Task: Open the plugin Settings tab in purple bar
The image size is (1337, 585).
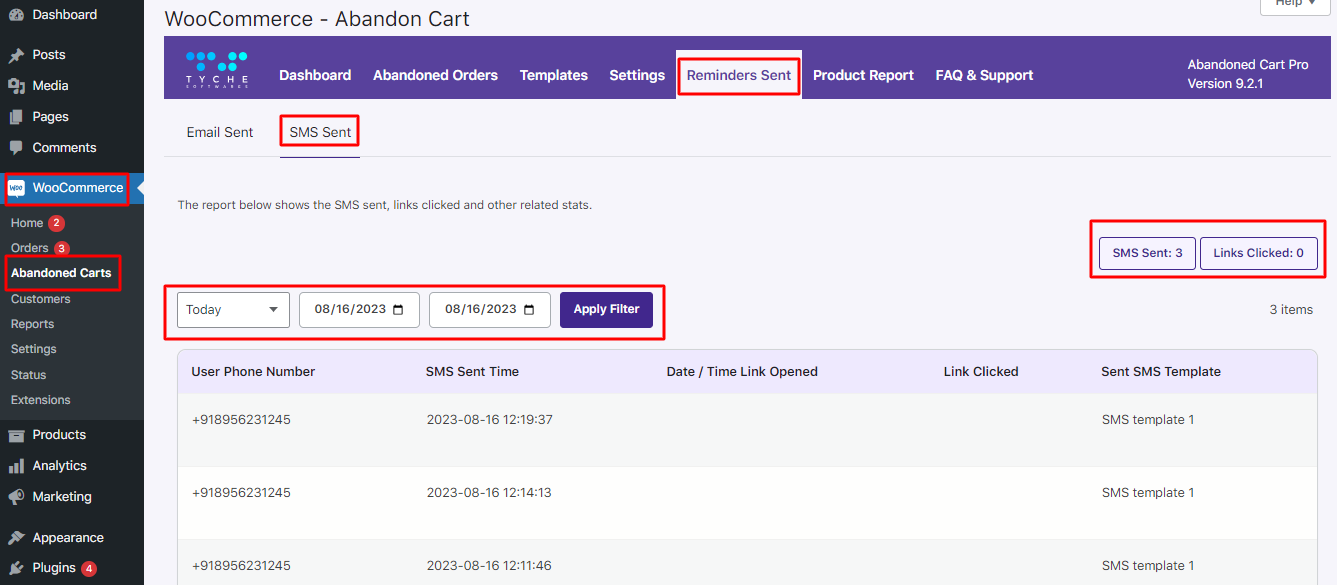Action: [637, 75]
